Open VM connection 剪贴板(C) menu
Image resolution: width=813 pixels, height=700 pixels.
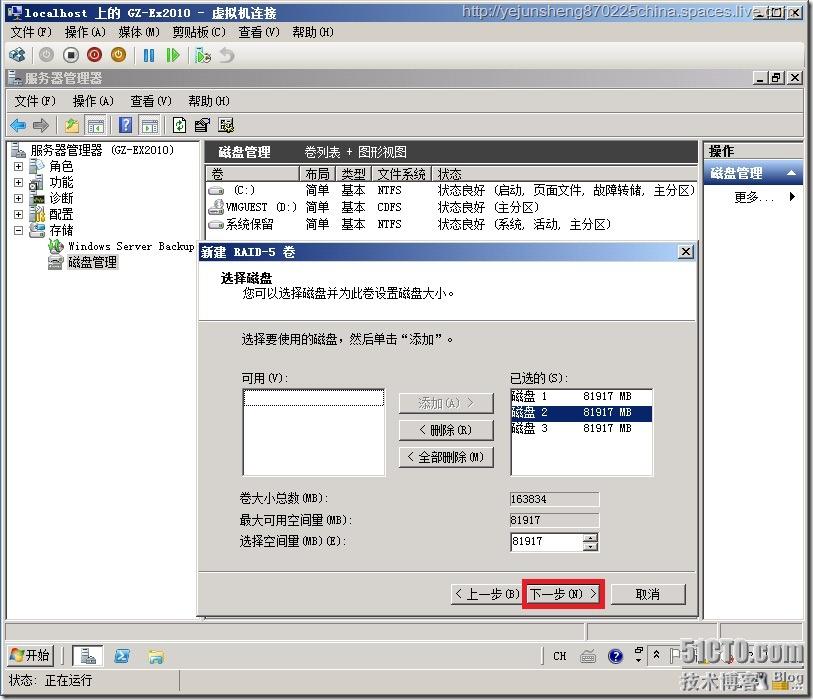tap(199, 32)
